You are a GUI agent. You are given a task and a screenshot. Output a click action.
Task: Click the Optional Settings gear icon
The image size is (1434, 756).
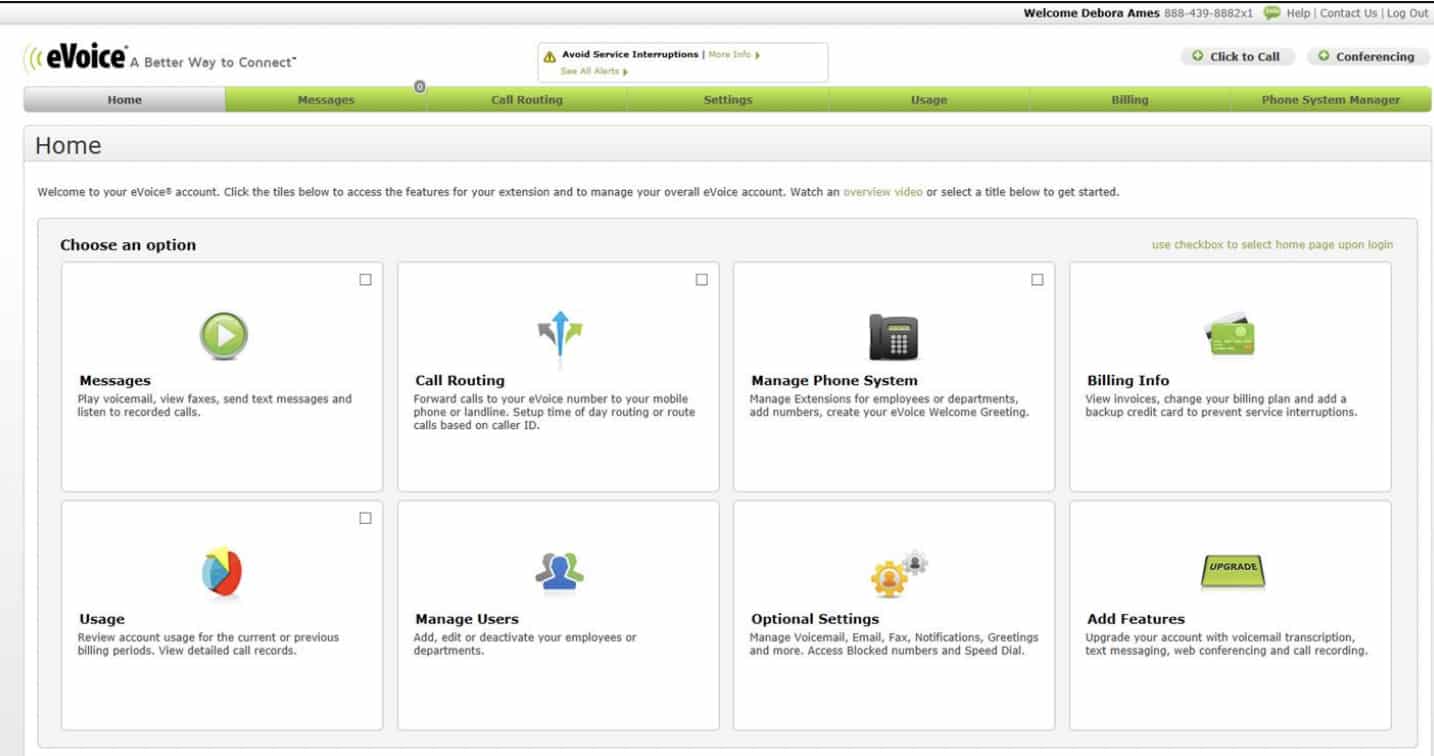[x=898, y=574]
